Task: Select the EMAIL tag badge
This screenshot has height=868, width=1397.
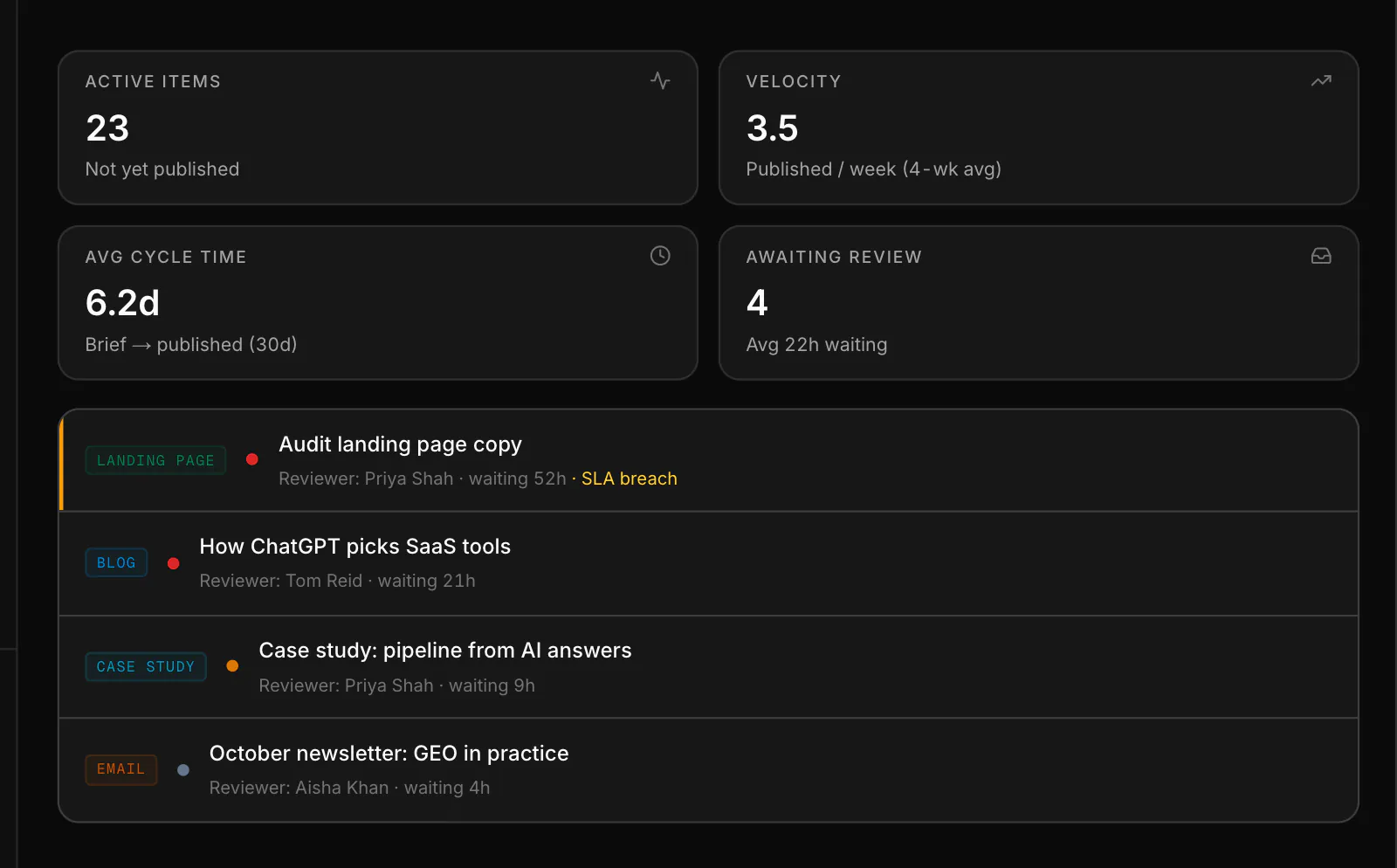Action: 121,769
